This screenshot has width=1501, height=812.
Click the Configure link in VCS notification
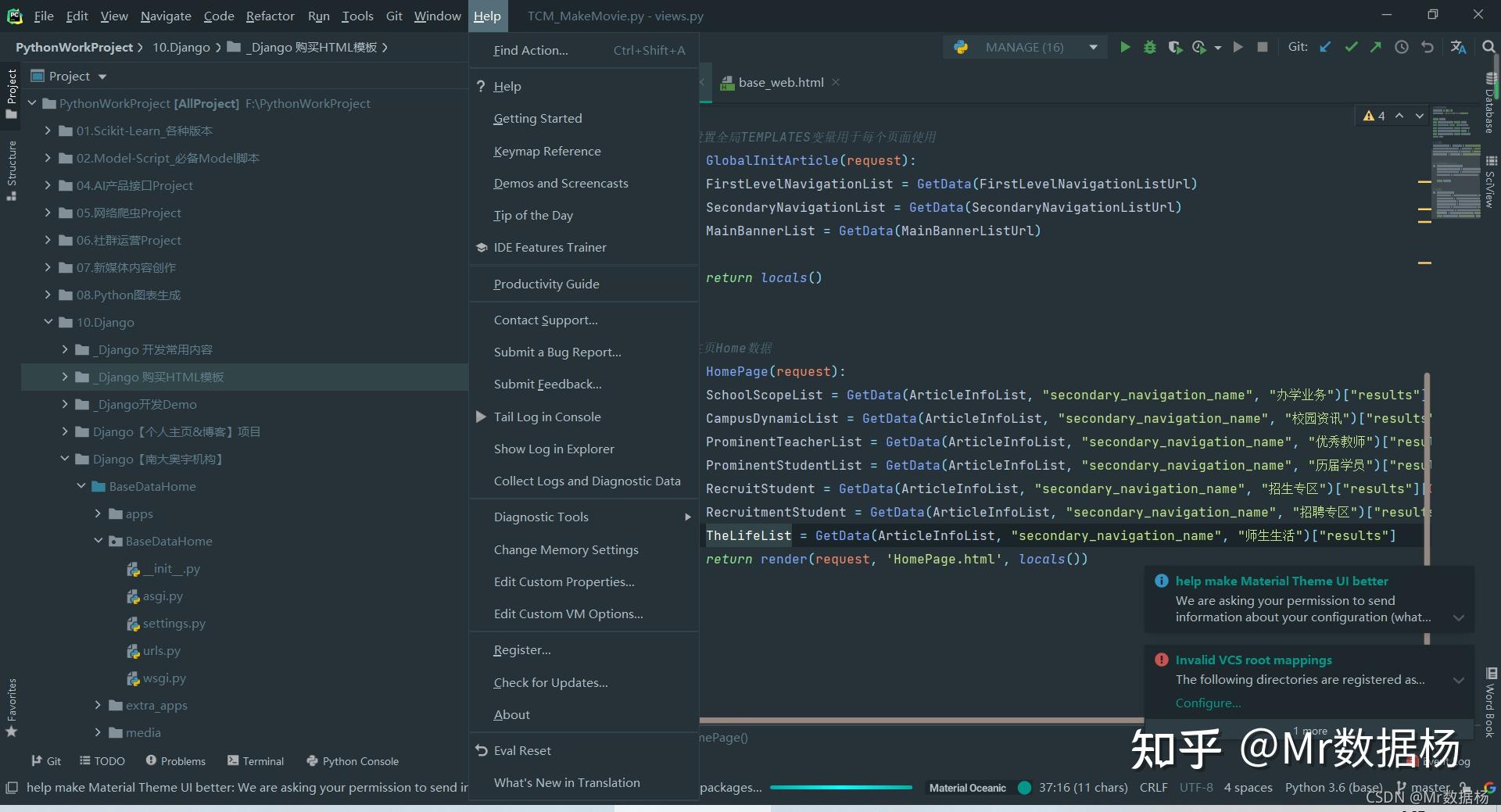(1208, 703)
